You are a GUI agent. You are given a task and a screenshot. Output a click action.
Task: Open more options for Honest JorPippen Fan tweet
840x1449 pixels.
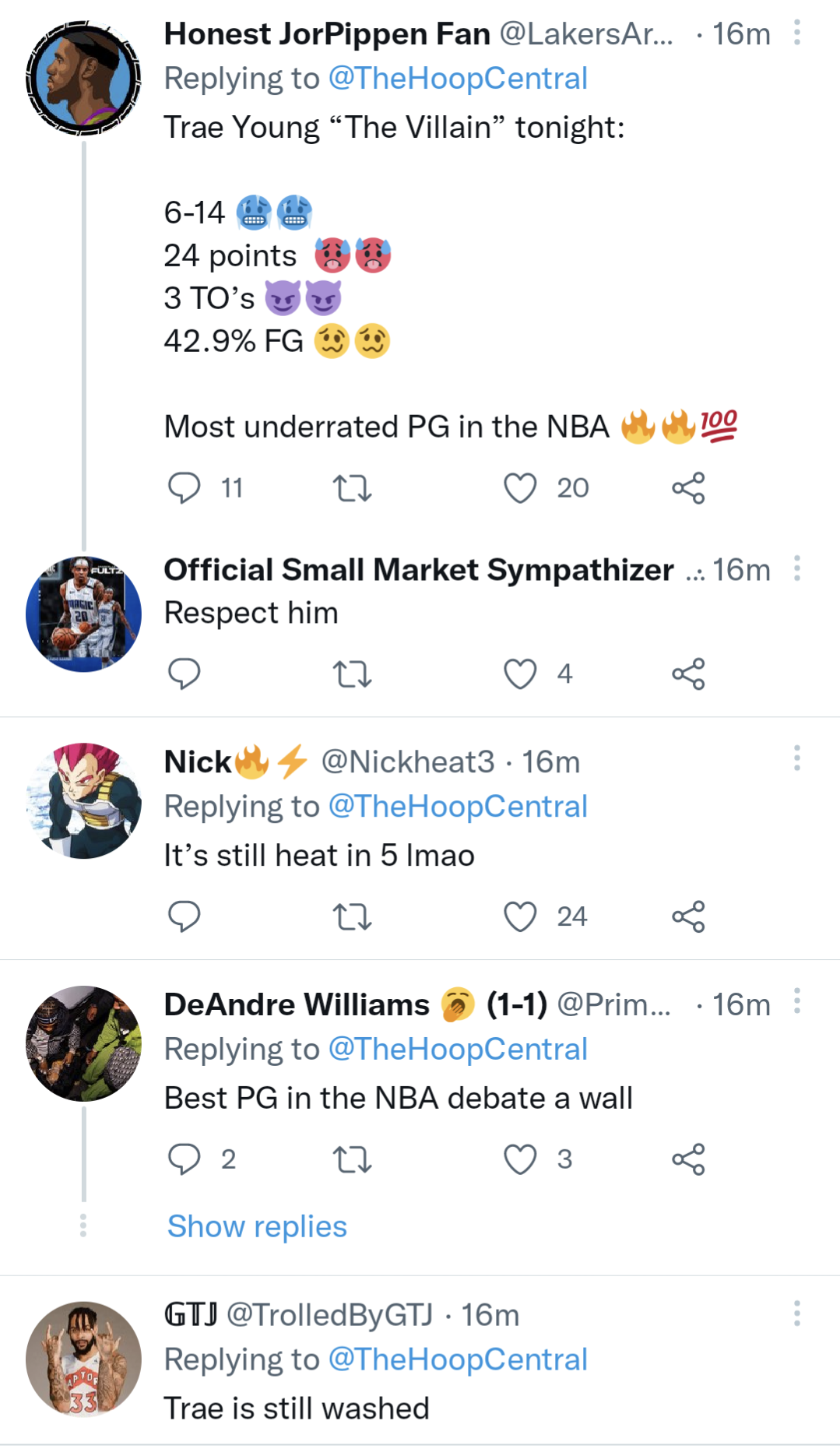click(797, 33)
